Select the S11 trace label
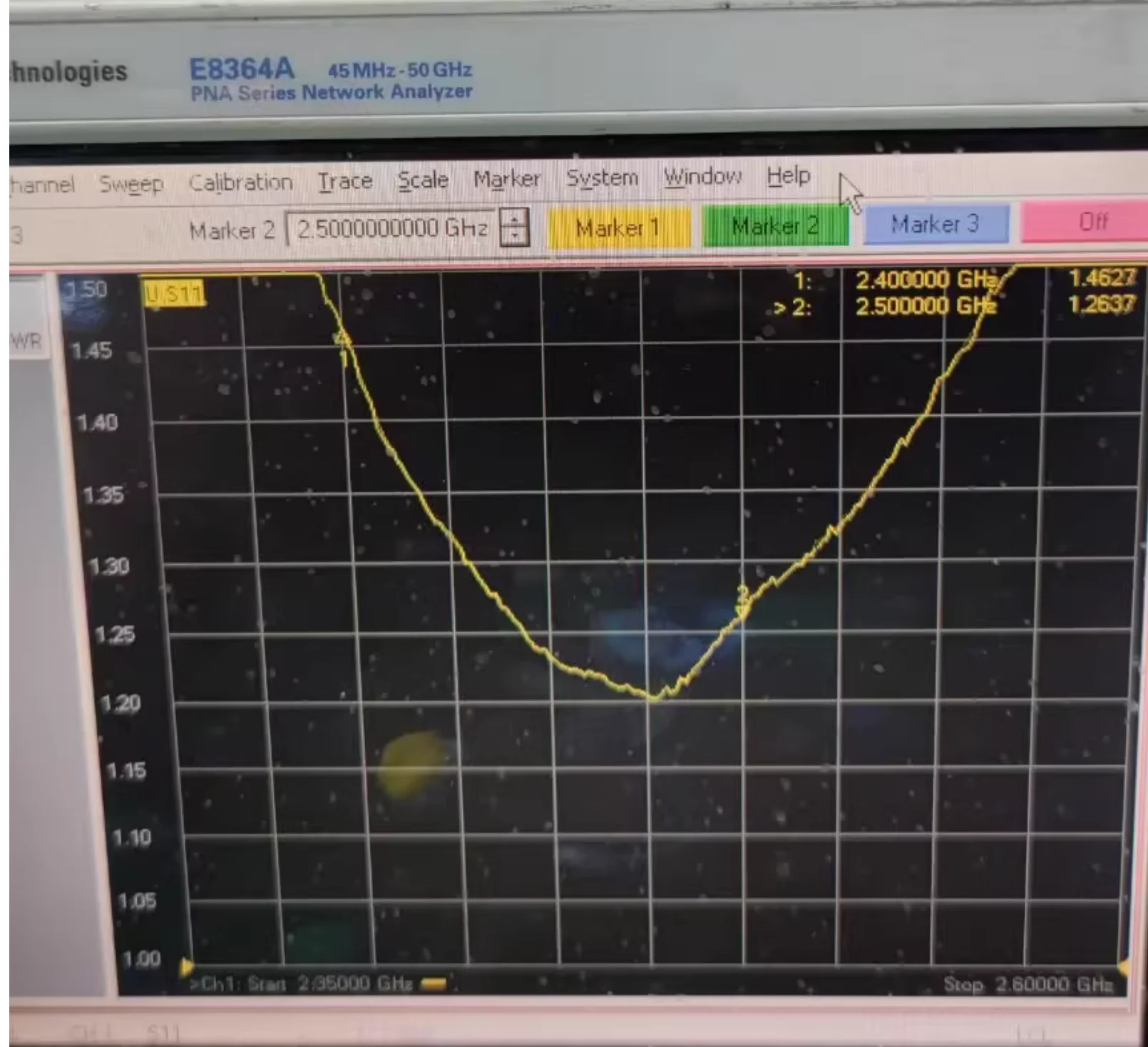The image size is (1148, 1047). click(174, 294)
